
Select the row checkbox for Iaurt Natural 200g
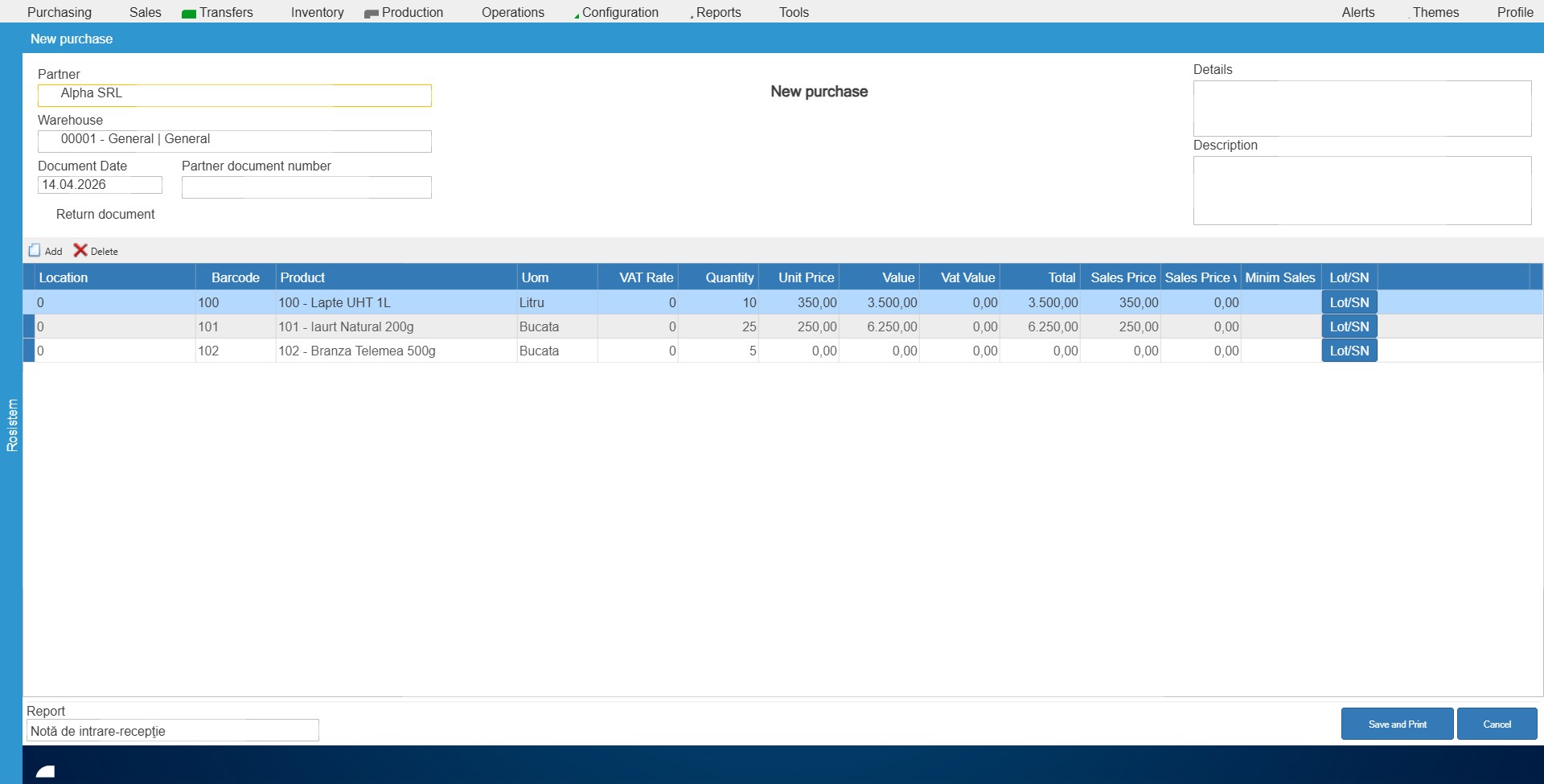tap(30, 326)
